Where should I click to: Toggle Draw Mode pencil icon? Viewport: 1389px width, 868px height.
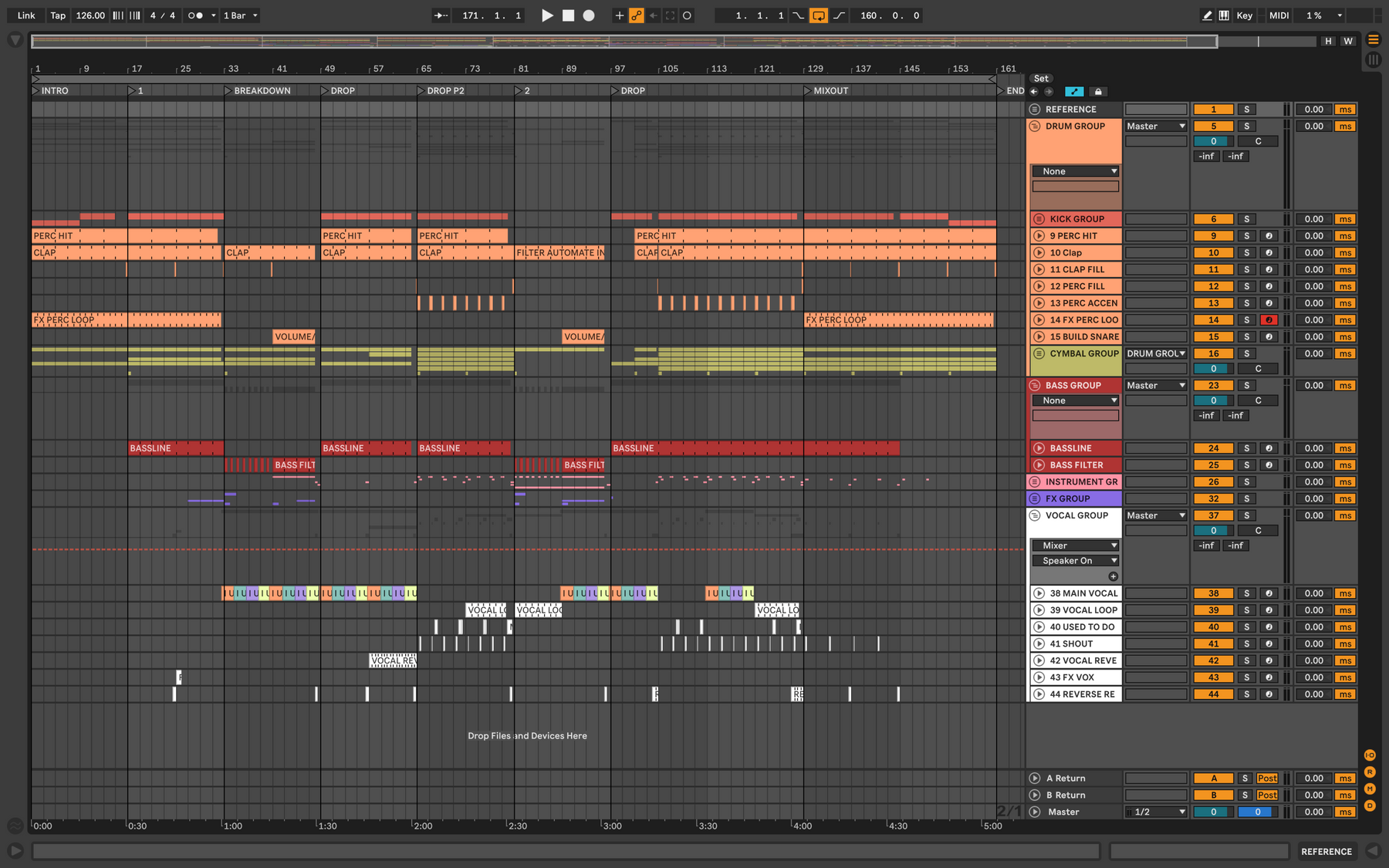tap(1207, 15)
